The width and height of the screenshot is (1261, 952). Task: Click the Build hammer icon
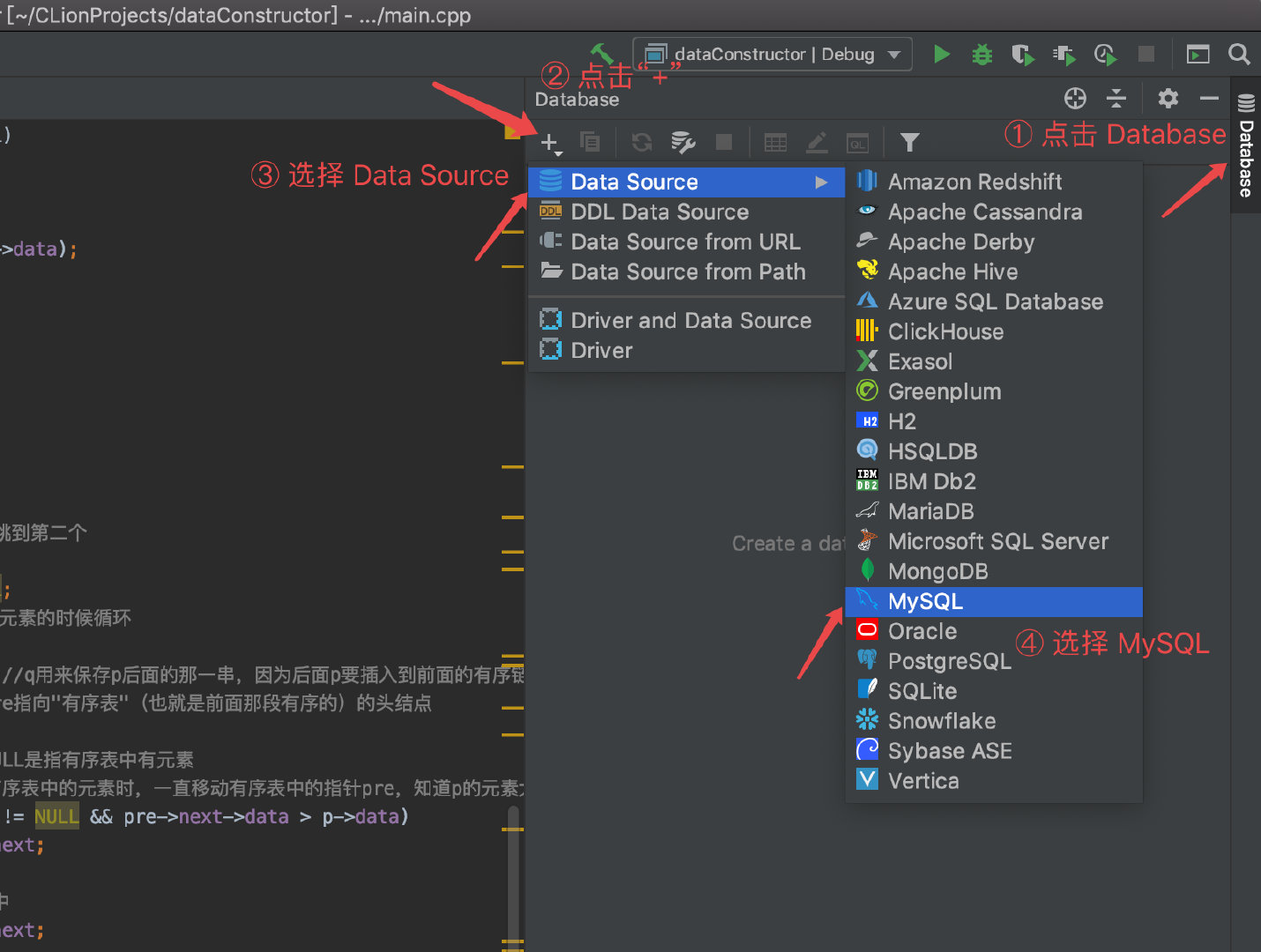tap(602, 53)
